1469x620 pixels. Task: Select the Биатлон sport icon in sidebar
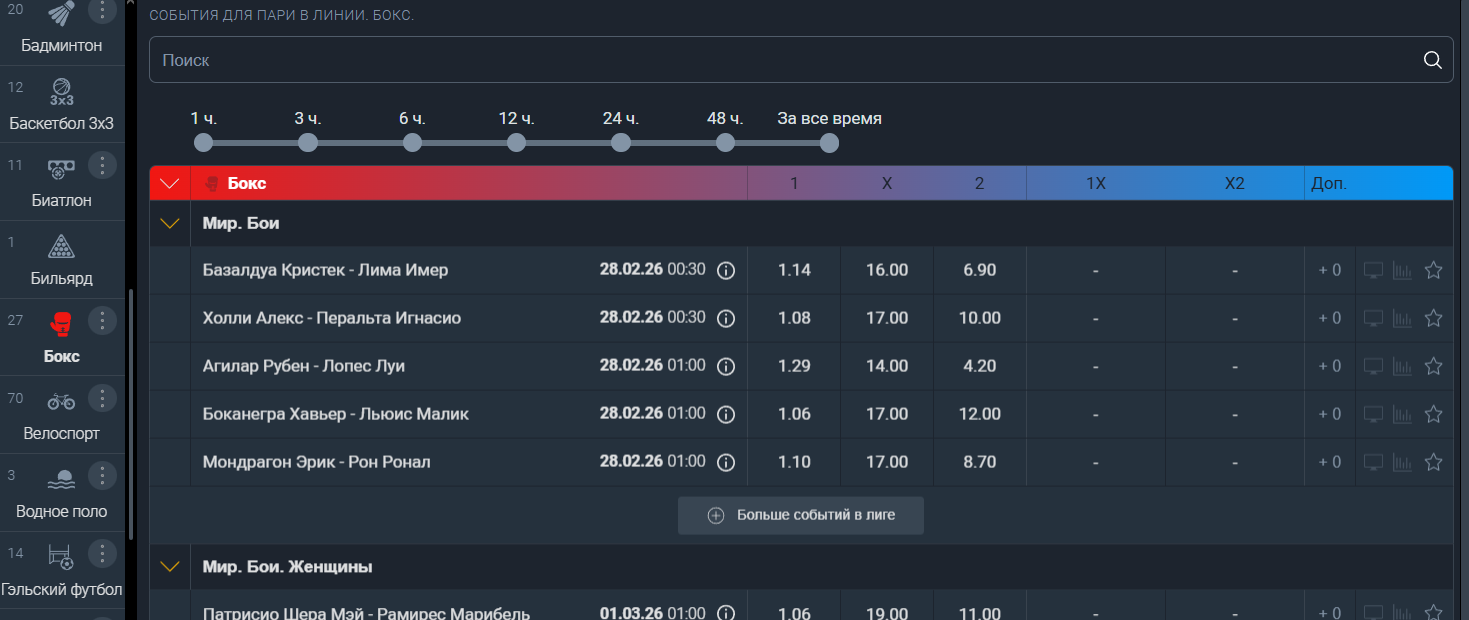61,166
